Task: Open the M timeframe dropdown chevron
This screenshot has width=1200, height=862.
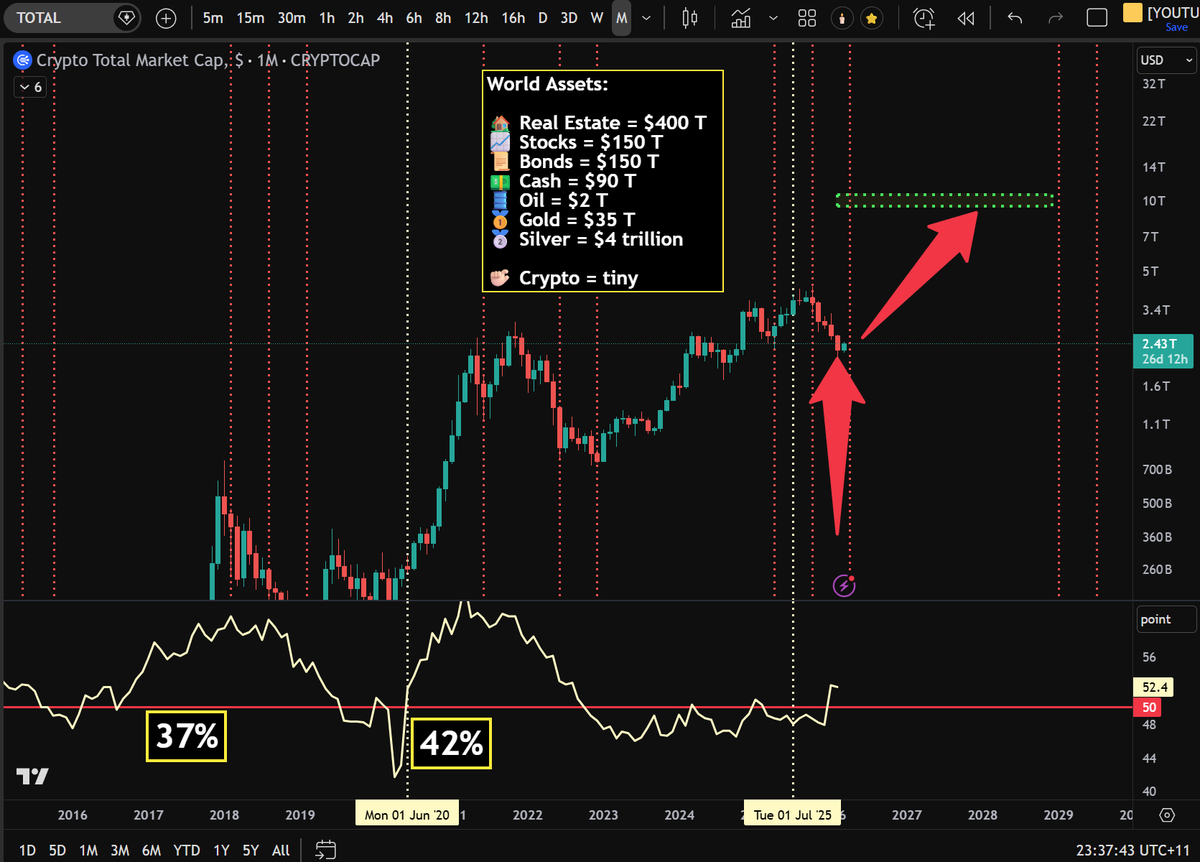Action: click(645, 17)
